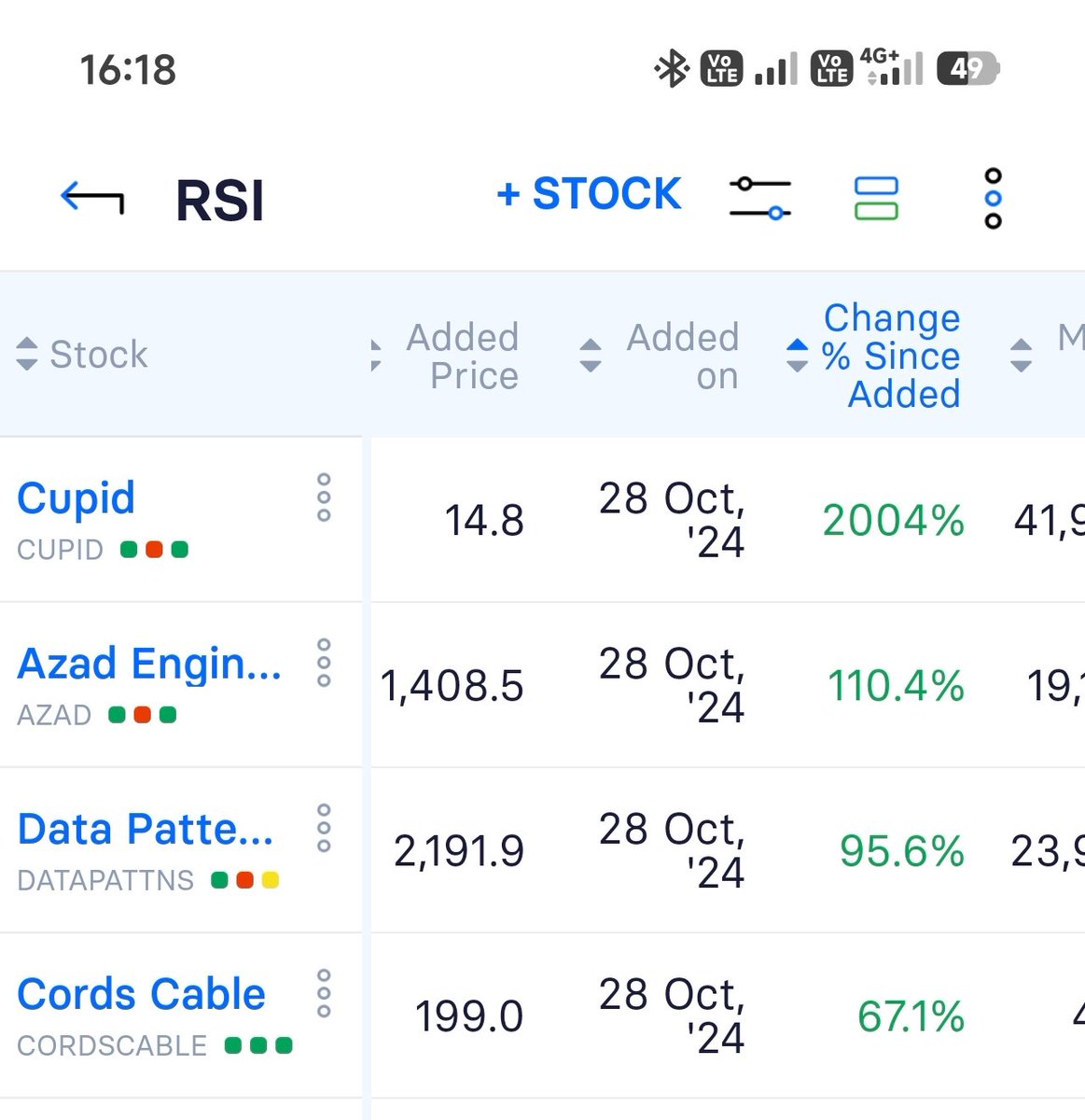The image size is (1085, 1120).
Task: Tap Cupid's 28 Oct, '24 date
Action: pyautogui.click(x=671, y=520)
